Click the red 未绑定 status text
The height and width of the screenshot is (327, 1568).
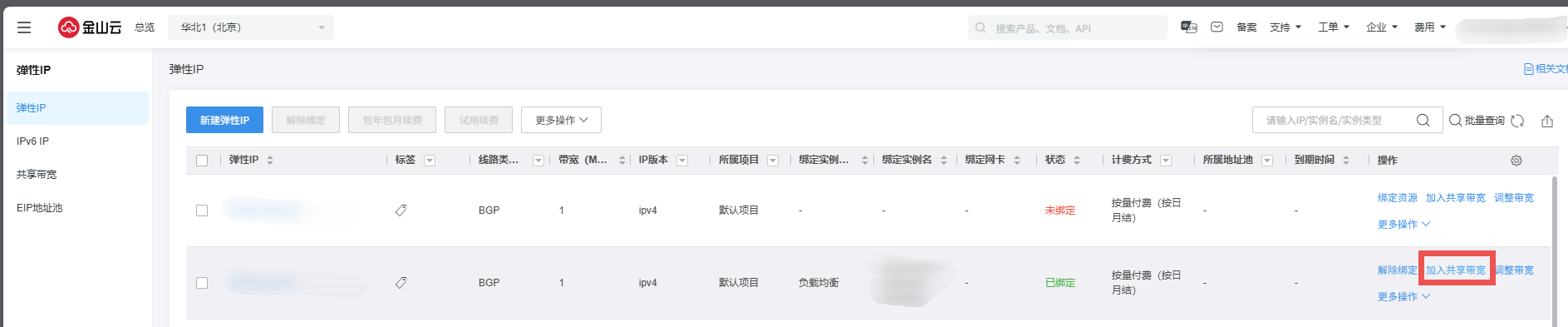pyautogui.click(x=1060, y=211)
